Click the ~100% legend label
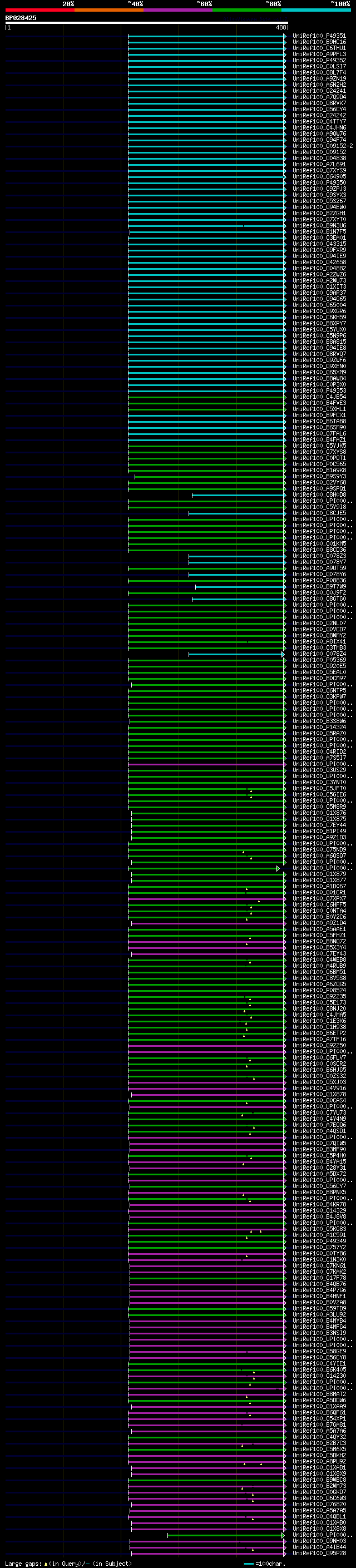This screenshot has height=1568, width=356. 340,4
